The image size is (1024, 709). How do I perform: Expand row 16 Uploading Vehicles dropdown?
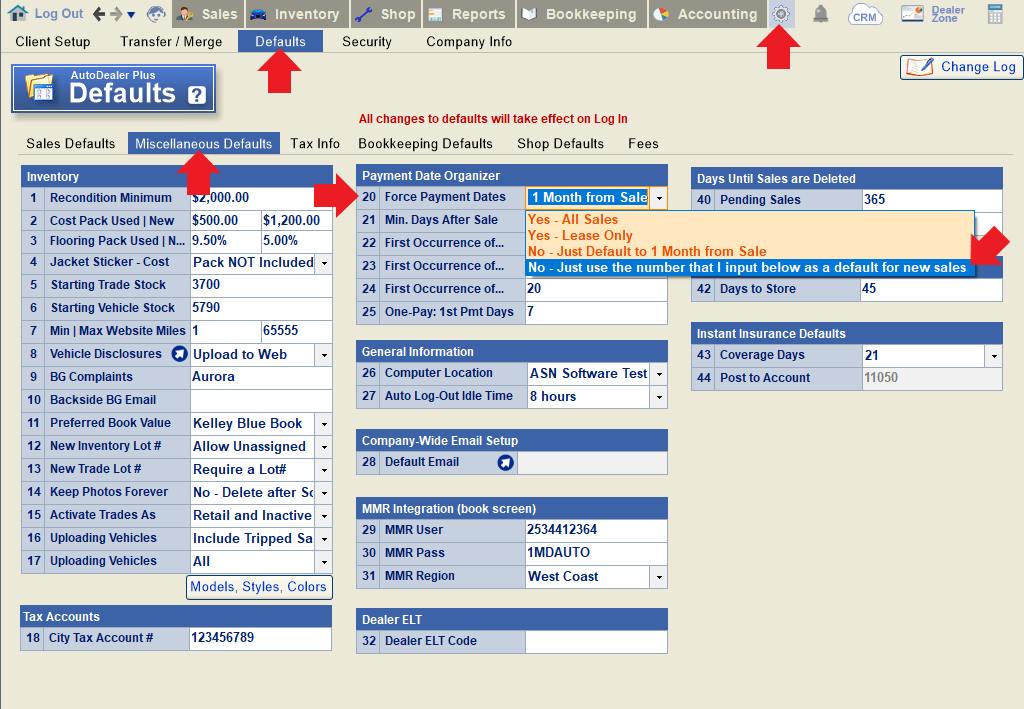324,539
